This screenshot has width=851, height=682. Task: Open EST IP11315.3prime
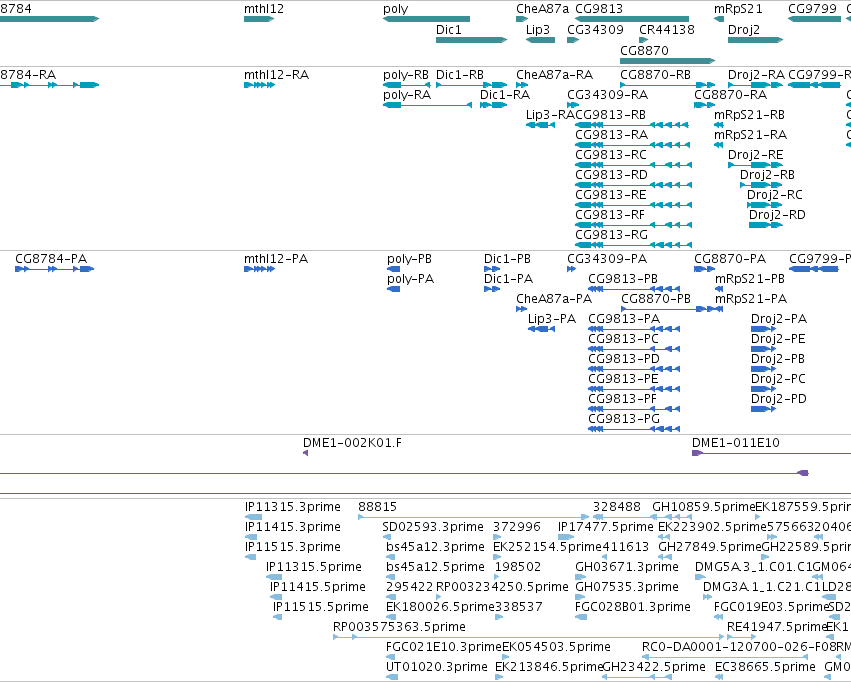(293, 507)
